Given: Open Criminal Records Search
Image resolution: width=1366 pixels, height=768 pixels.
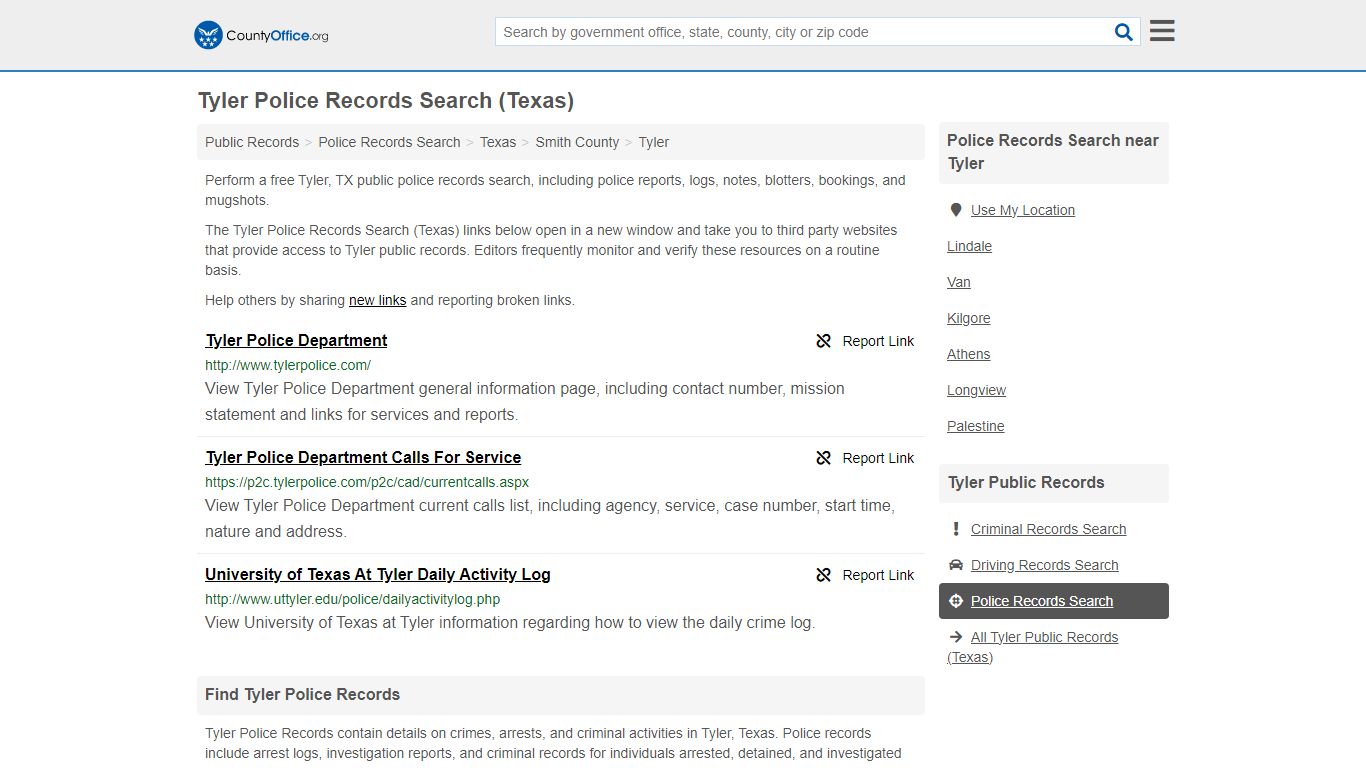Looking at the screenshot, I should (1048, 529).
